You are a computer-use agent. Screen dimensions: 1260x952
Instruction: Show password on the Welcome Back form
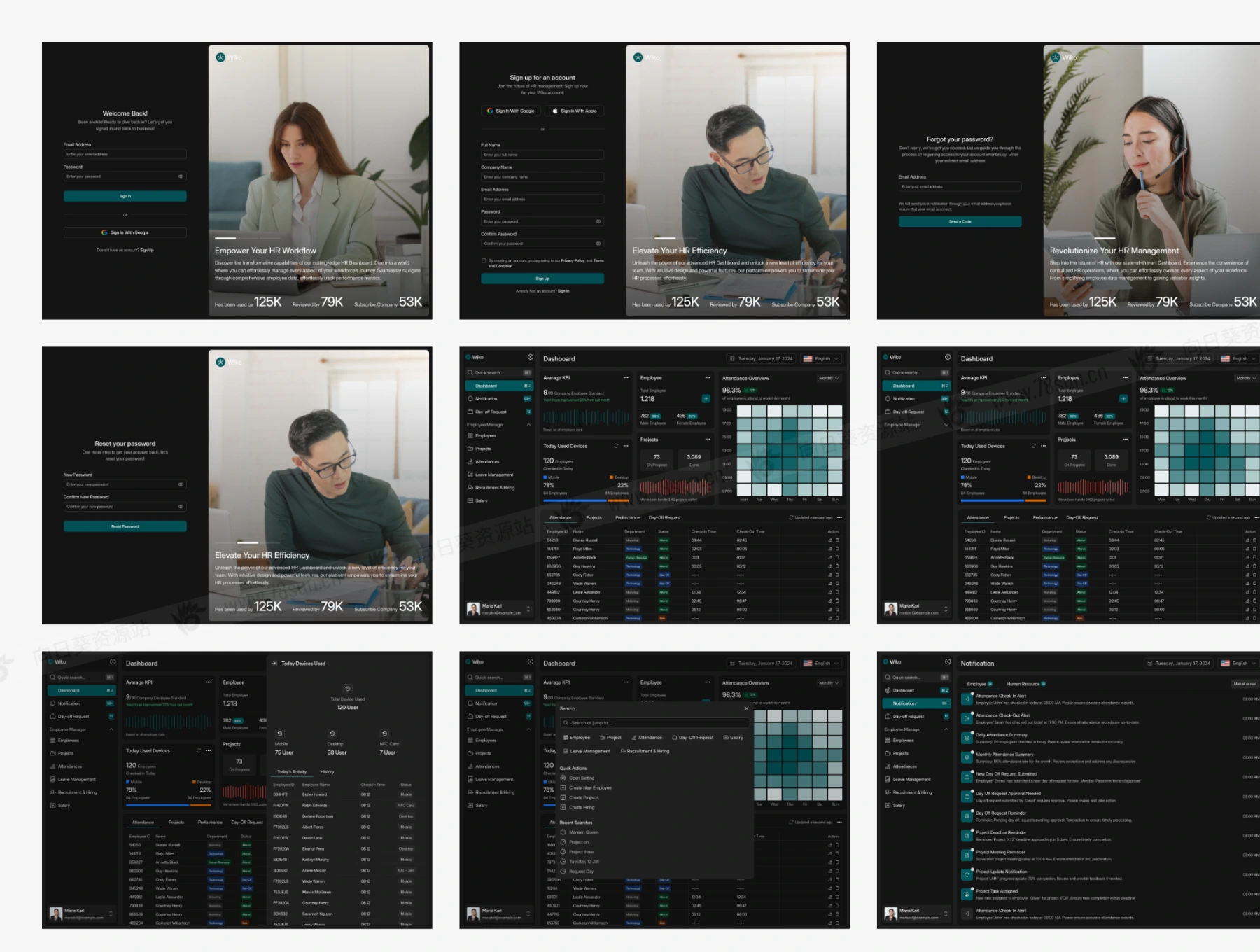point(181,176)
